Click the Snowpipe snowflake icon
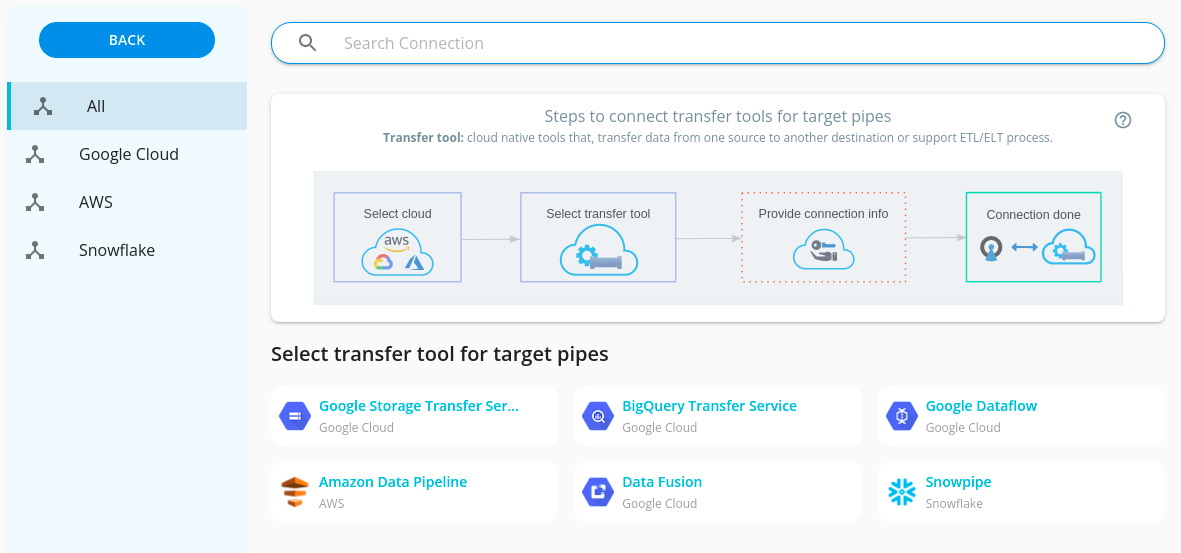Image resolution: width=1181 pixels, height=553 pixels. click(901, 492)
